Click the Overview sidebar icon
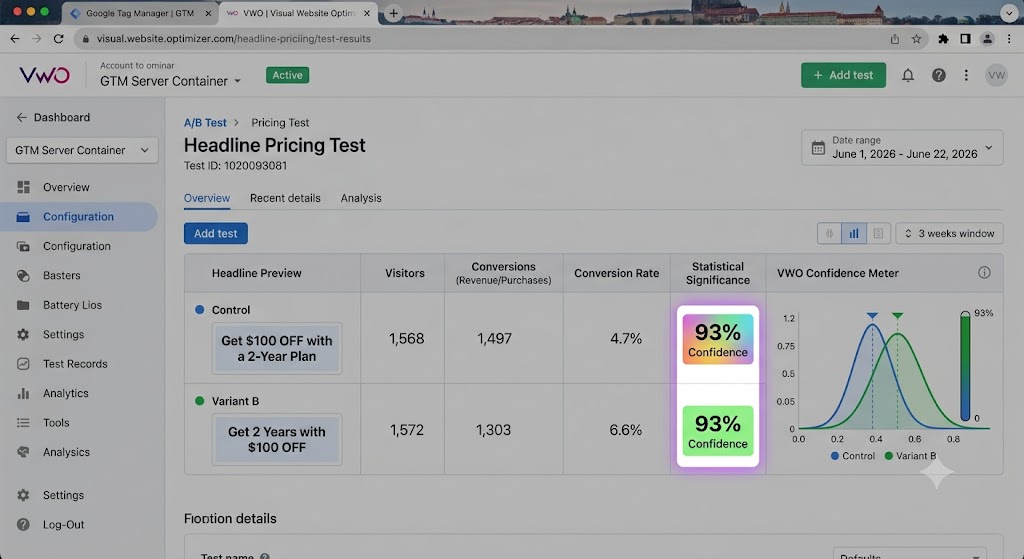This screenshot has width=1024, height=559. [x=24, y=187]
